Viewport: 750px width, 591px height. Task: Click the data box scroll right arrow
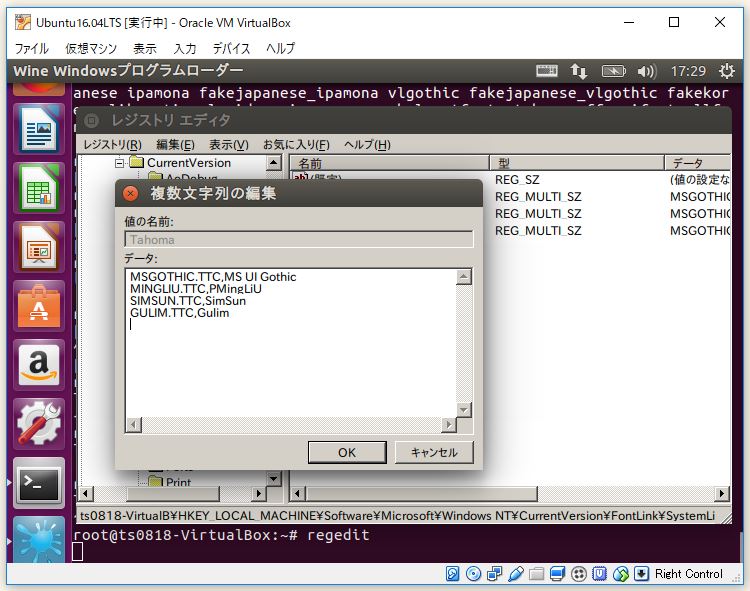click(x=449, y=425)
